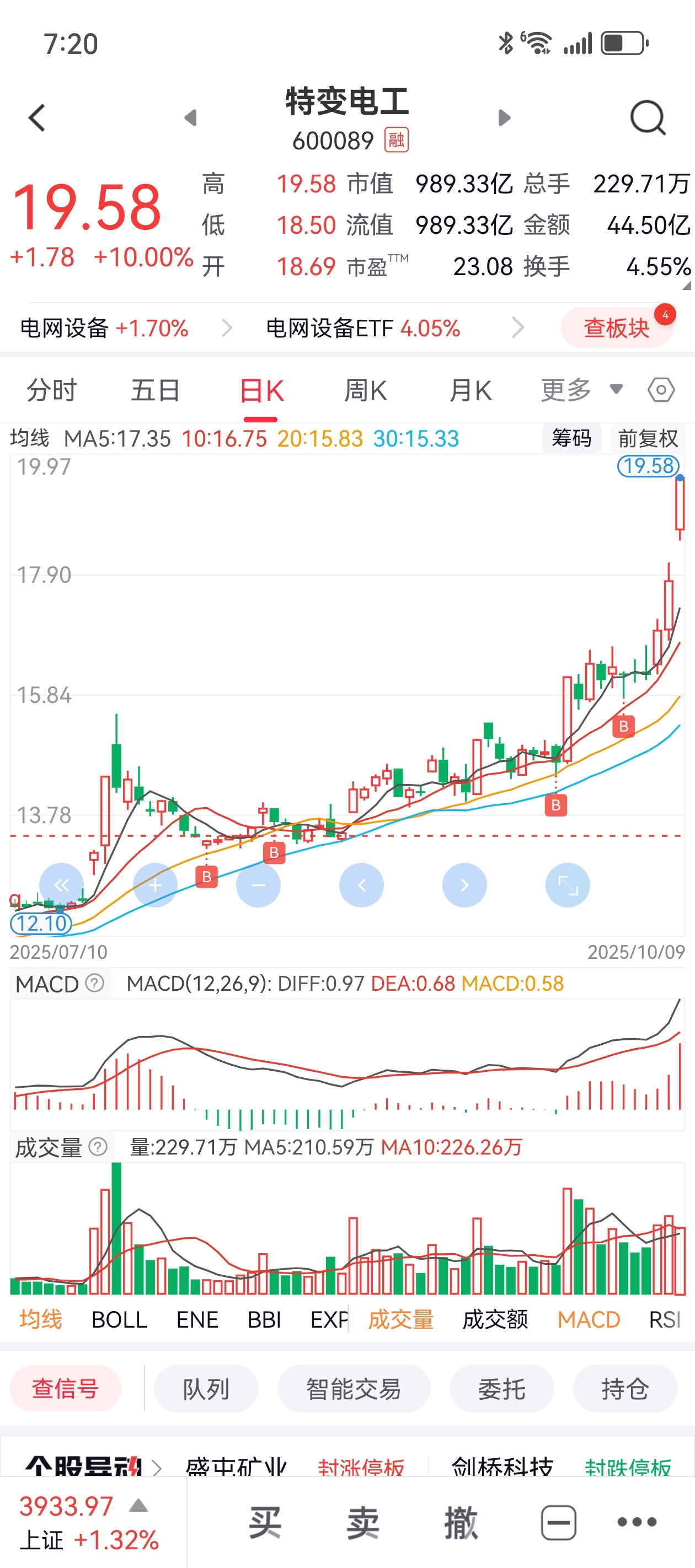Tap 卖 sell button
Image resolution: width=695 pixels, height=1568 pixels.
pyautogui.click(x=363, y=1523)
